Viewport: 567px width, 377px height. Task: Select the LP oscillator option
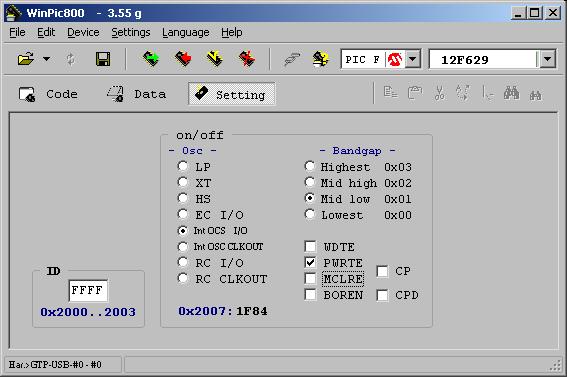click(x=183, y=166)
